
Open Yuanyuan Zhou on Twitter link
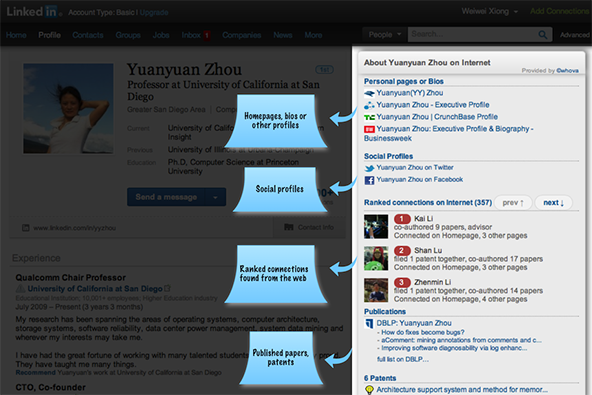coord(415,168)
